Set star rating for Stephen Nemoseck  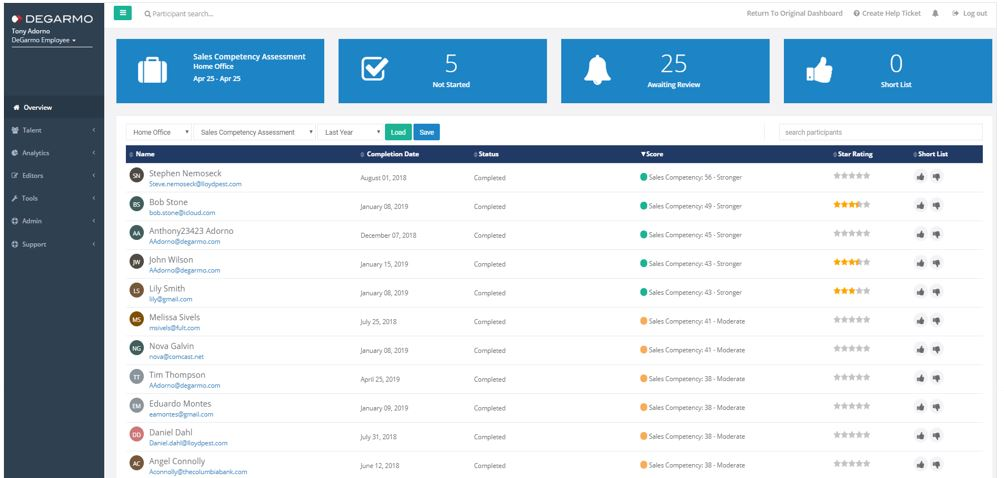click(x=852, y=176)
